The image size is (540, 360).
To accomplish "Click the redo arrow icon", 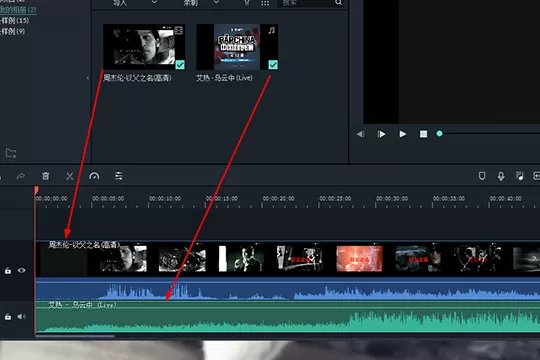I will coord(21,176).
